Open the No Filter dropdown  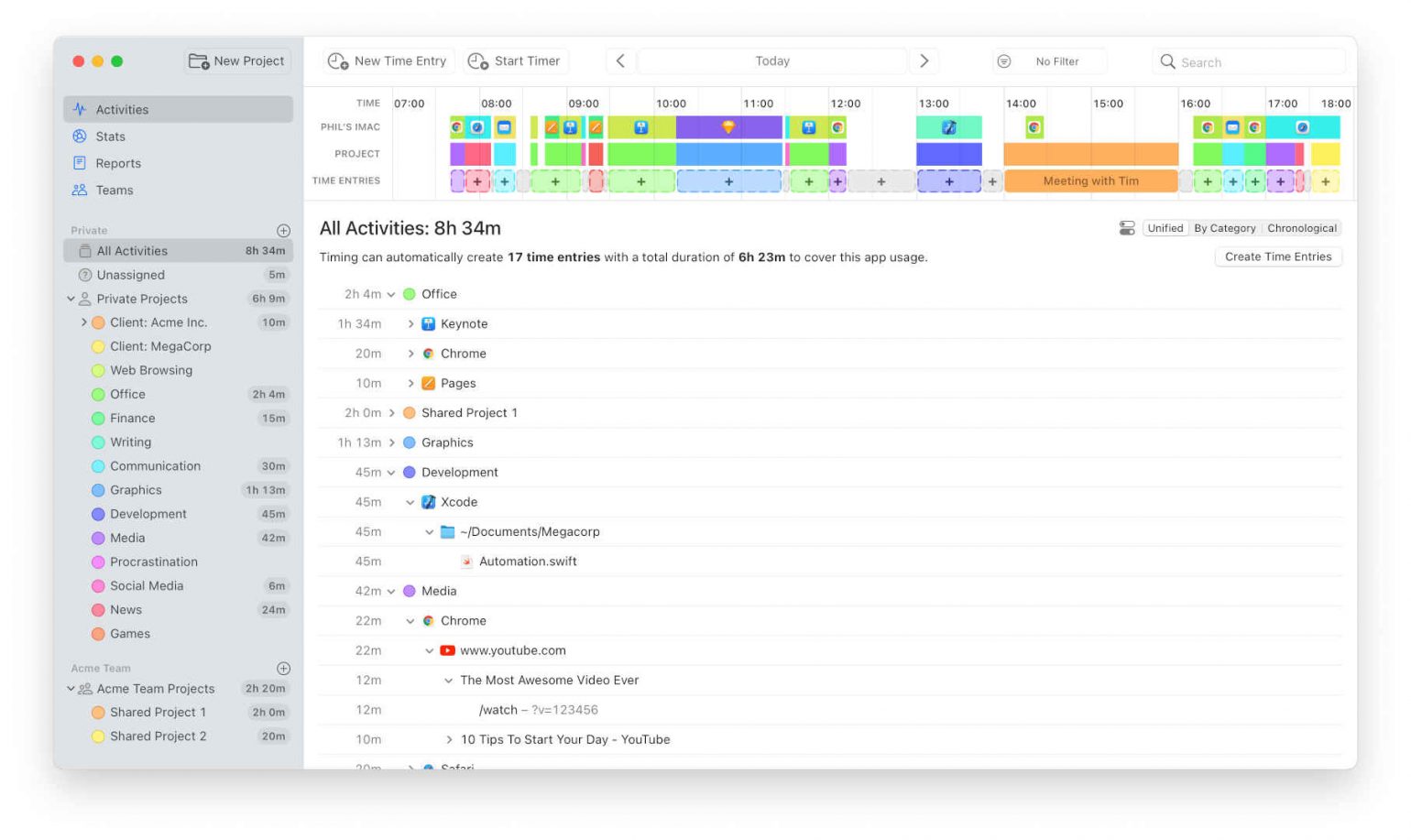pos(1050,61)
